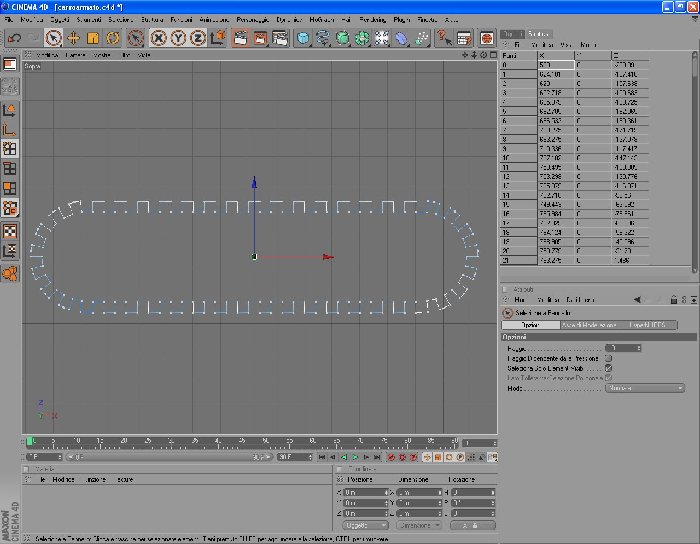The image size is (700, 544).
Task: Open the spline objects icon
Action: 323,38
